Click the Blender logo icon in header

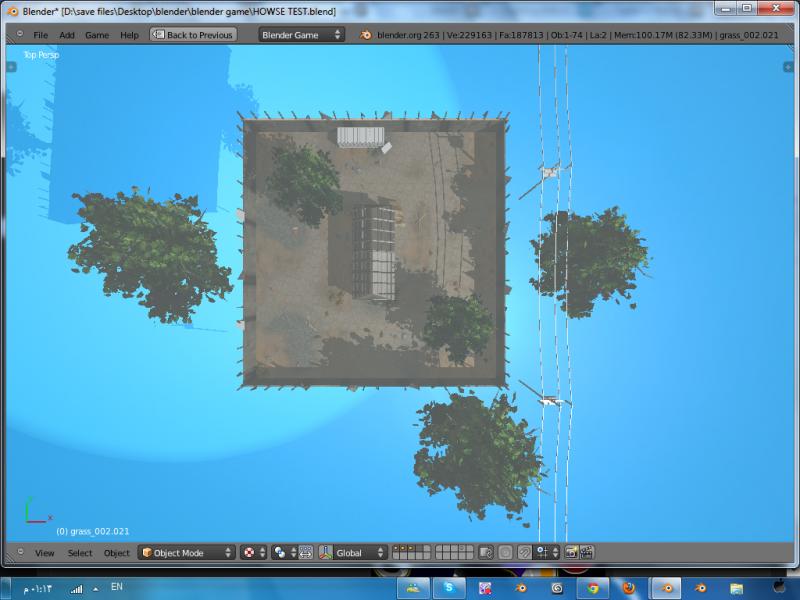366,35
